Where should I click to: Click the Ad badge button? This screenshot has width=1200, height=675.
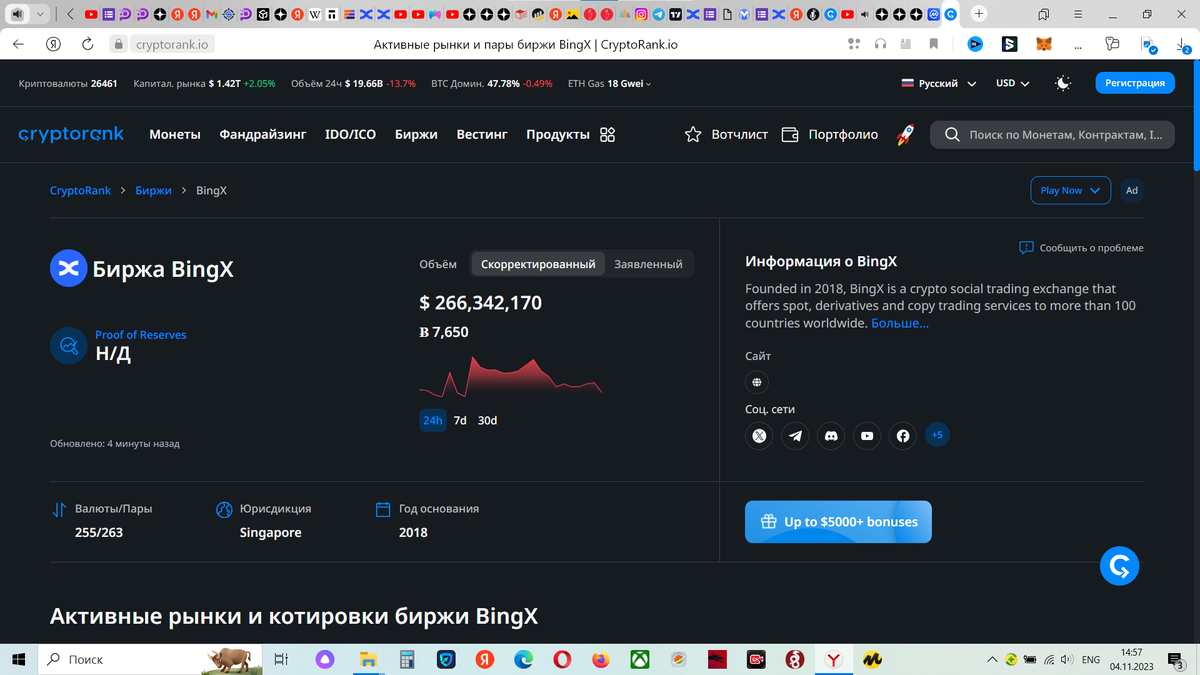[1131, 190]
